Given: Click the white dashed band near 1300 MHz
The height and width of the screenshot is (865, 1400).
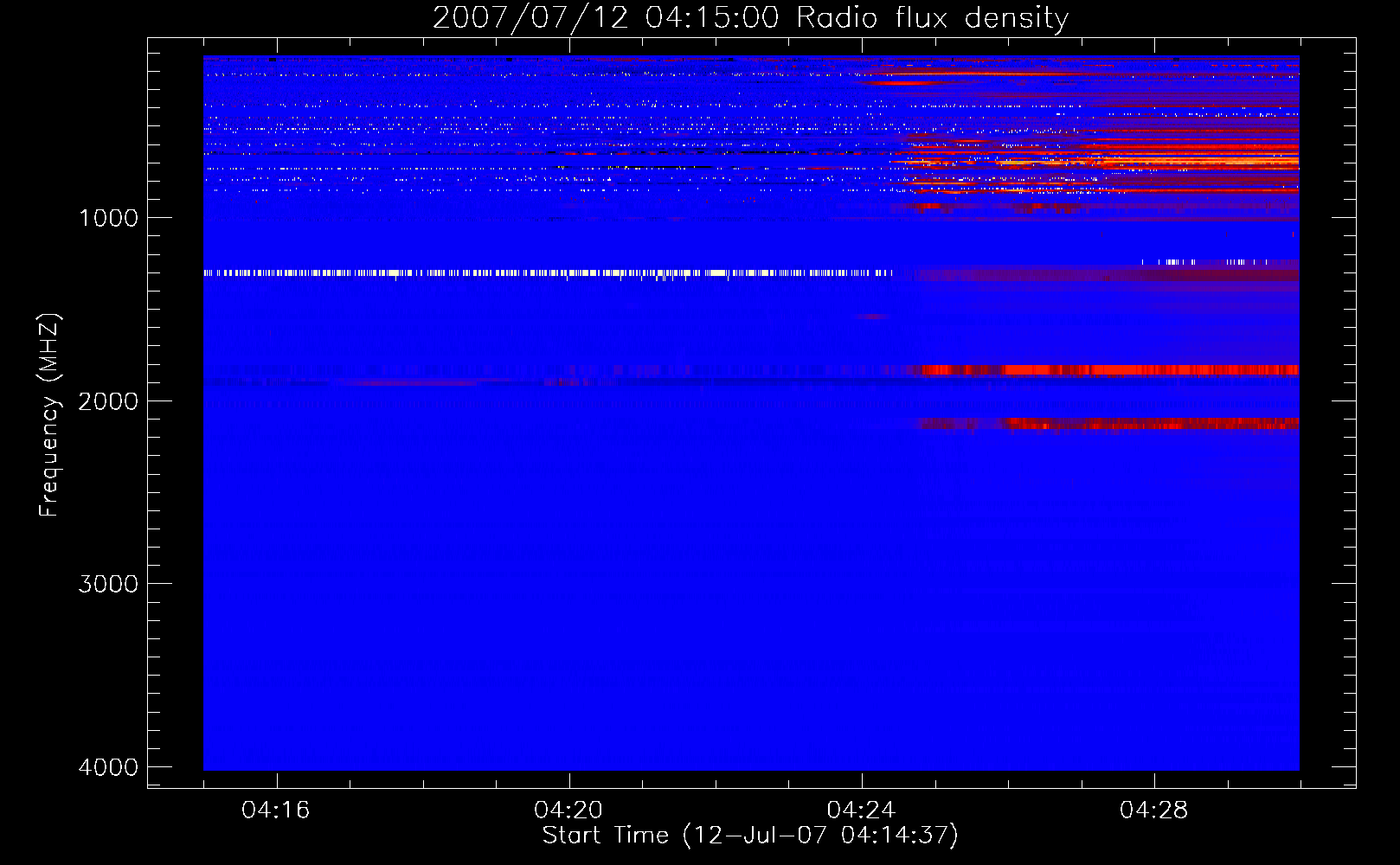Looking at the screenshot, I should 548,272.
